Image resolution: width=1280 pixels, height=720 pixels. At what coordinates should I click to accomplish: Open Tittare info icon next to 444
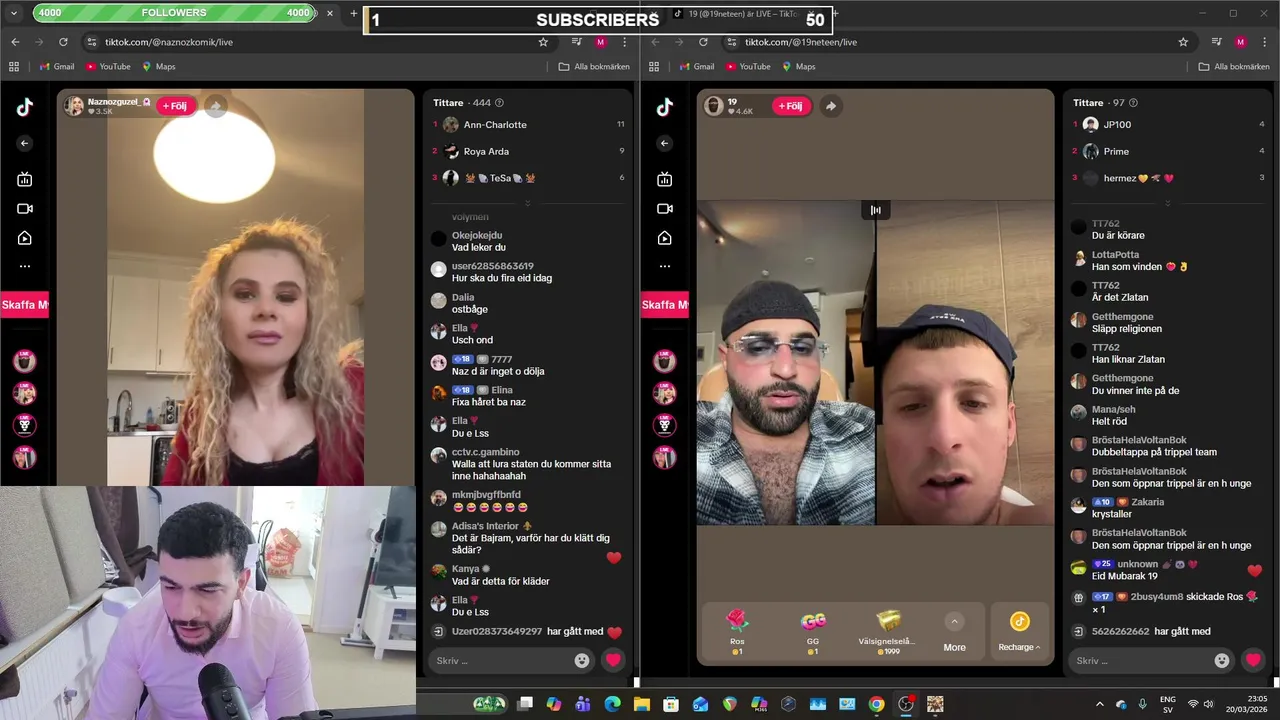499,103
